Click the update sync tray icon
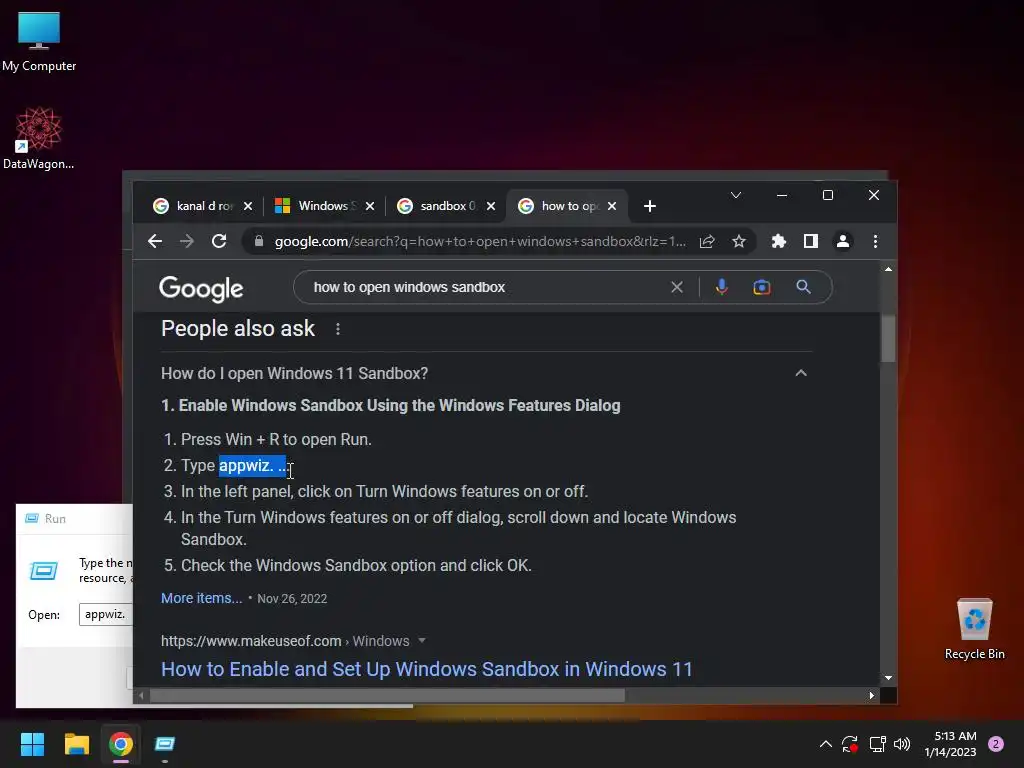The height and width of the screenshot is (768, 1024). click(x=850, y=744)
